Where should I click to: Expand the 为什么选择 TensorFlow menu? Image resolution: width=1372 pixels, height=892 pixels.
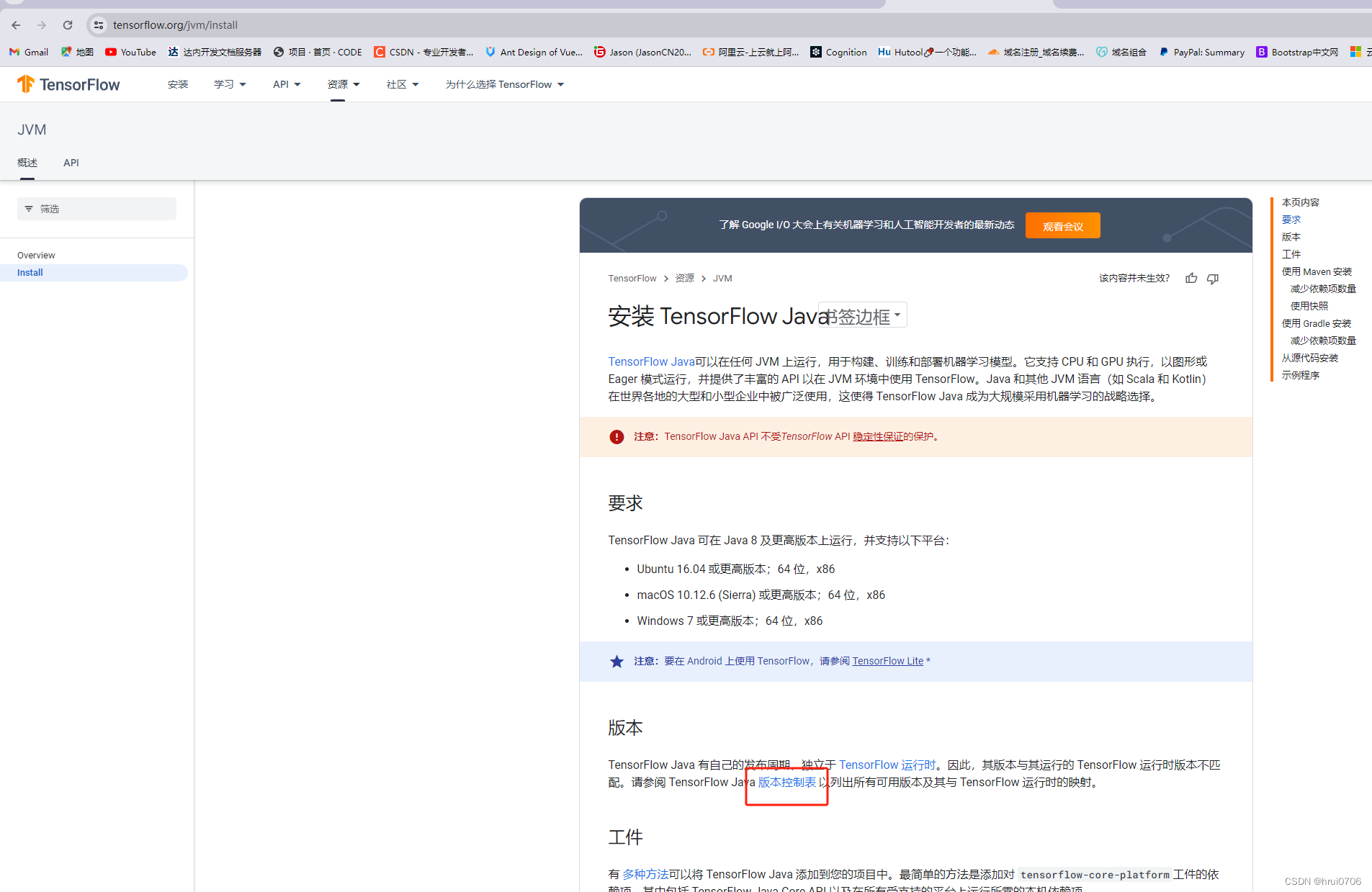click(503, 84)
